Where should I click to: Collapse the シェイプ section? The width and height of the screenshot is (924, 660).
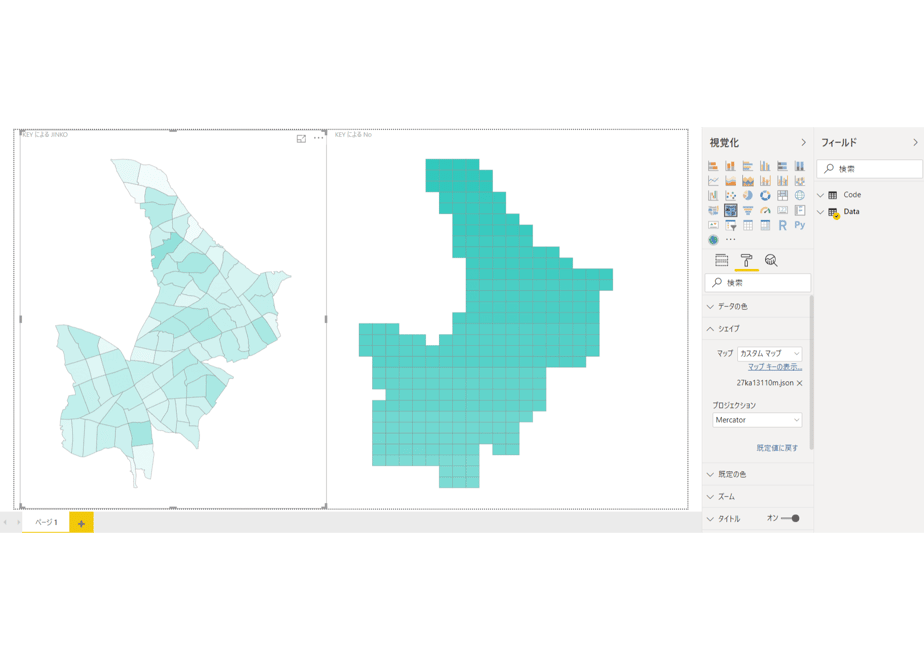point(757,329)
